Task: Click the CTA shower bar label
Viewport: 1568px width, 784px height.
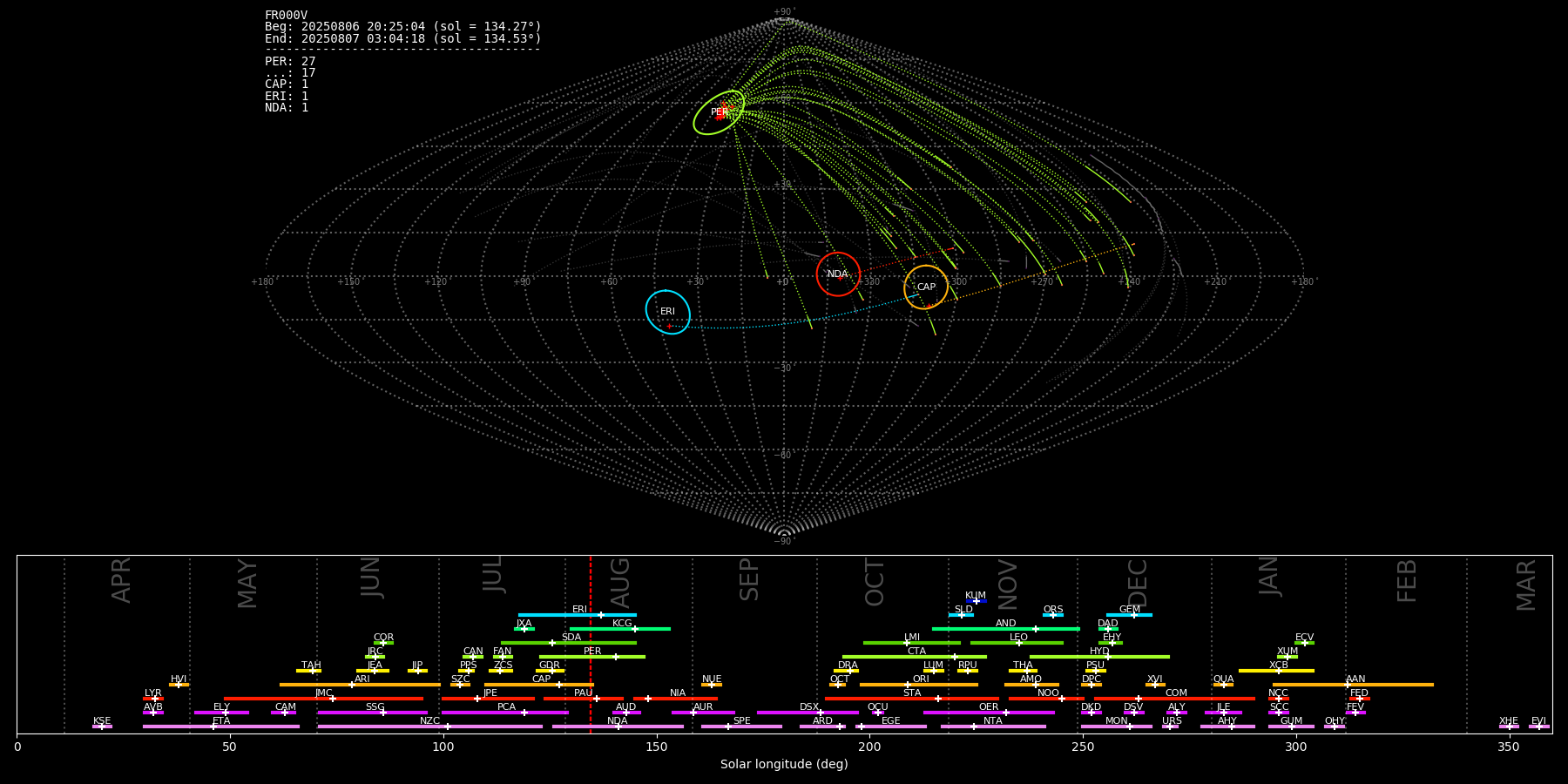Action: click(x=917, y=652)
